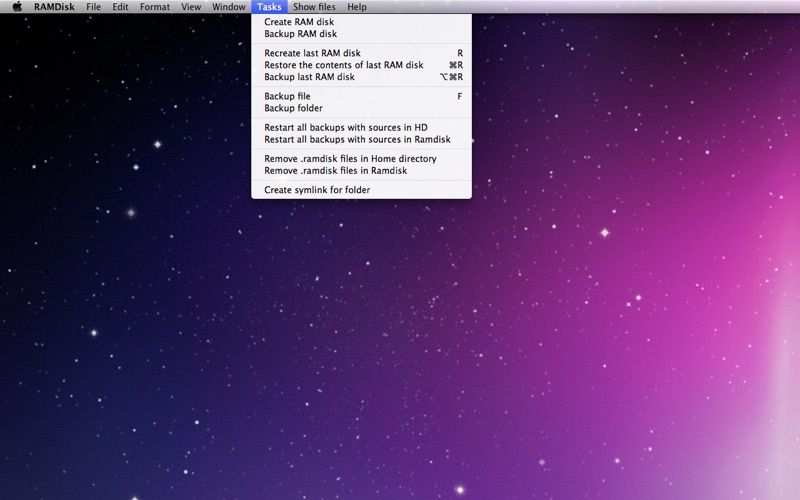Screen dimensions: 800x500
Task: Open the Window menu
Action: pos(229,7)
